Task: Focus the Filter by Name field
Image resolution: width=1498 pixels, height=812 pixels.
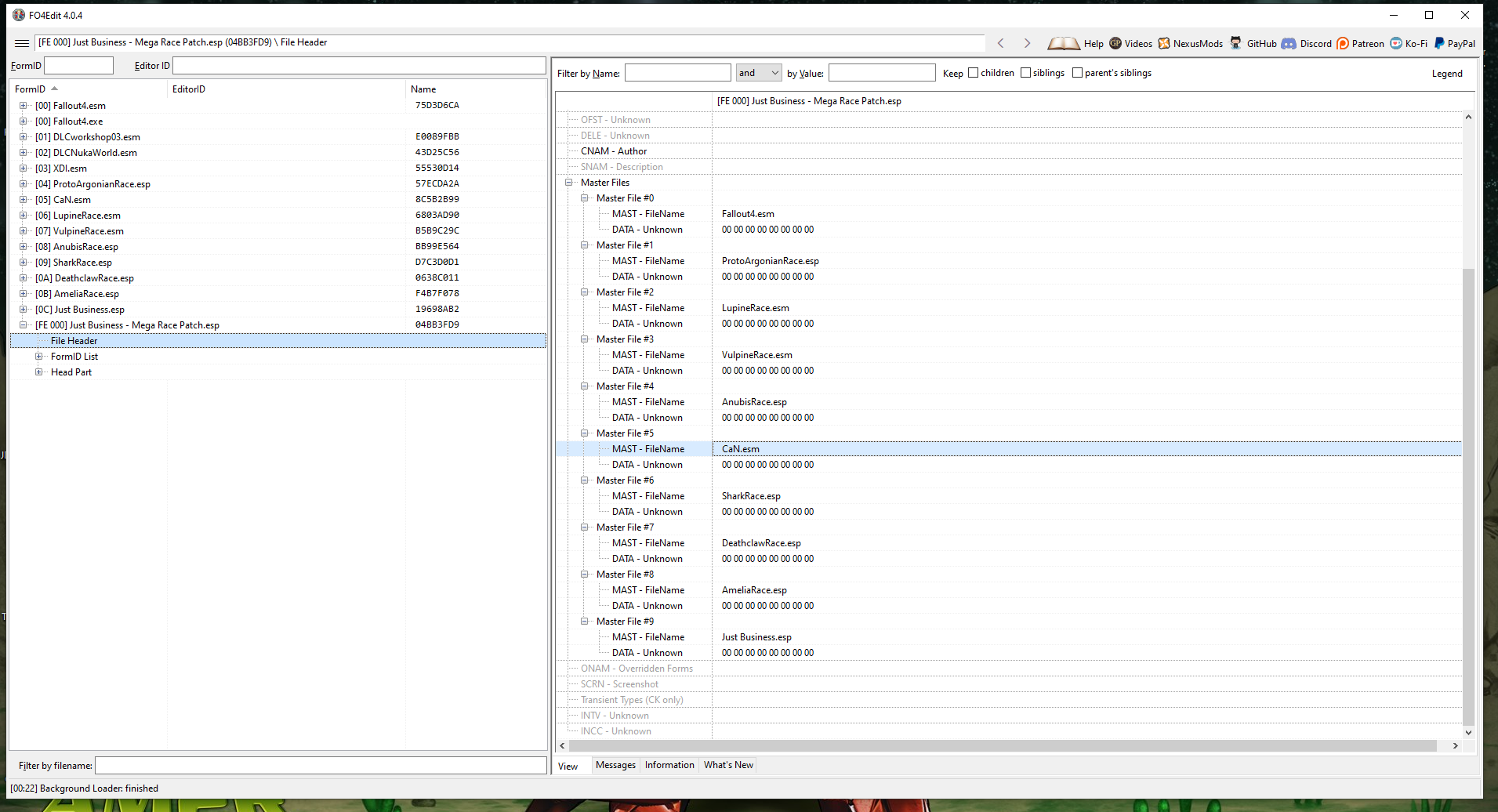Action: [678, 73]
